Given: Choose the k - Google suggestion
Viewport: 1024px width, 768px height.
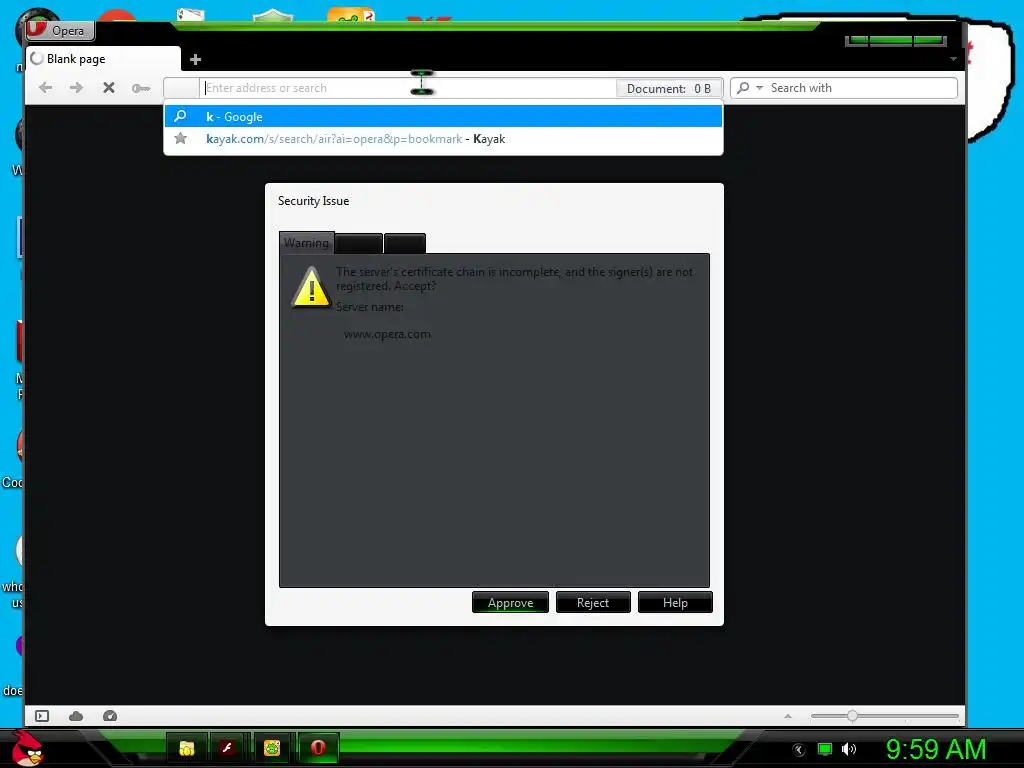Looking at the screenshot, I should (443, 116).
